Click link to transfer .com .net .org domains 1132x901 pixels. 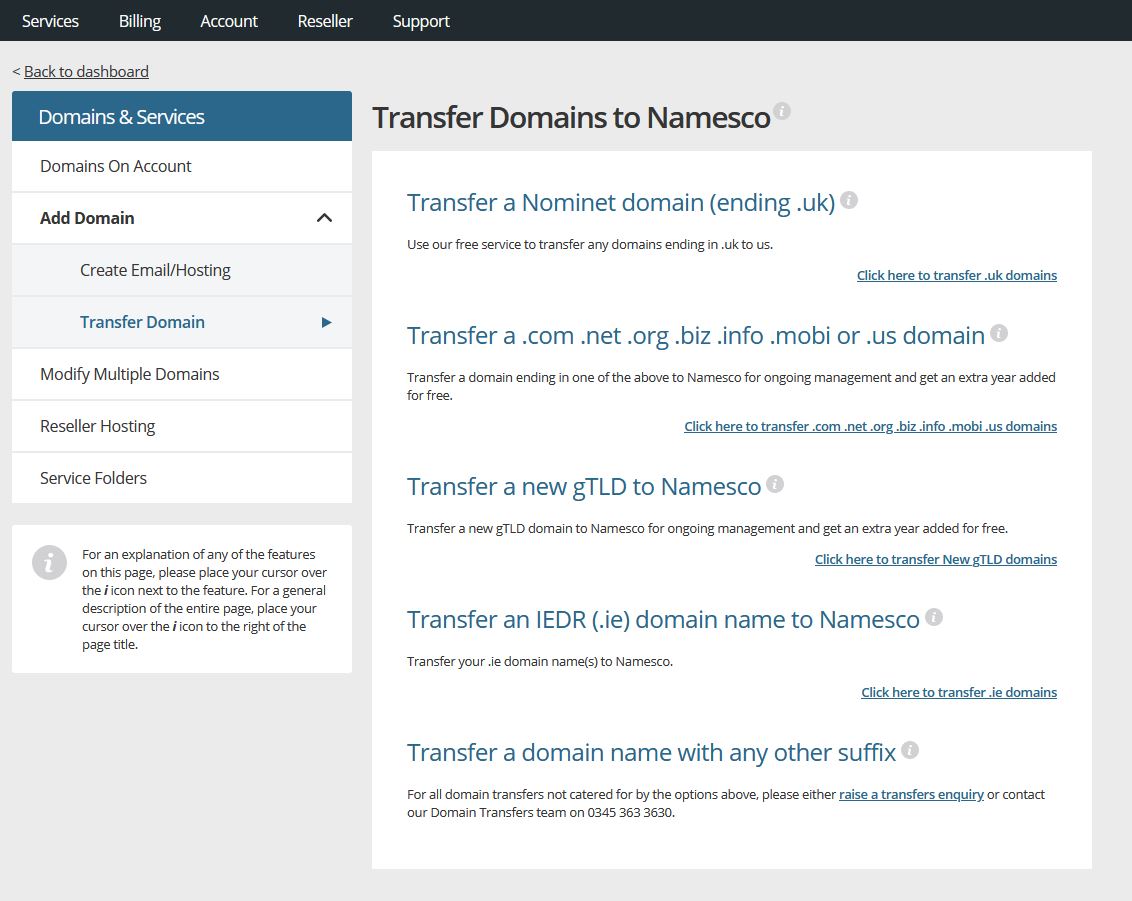coord(871,426)
